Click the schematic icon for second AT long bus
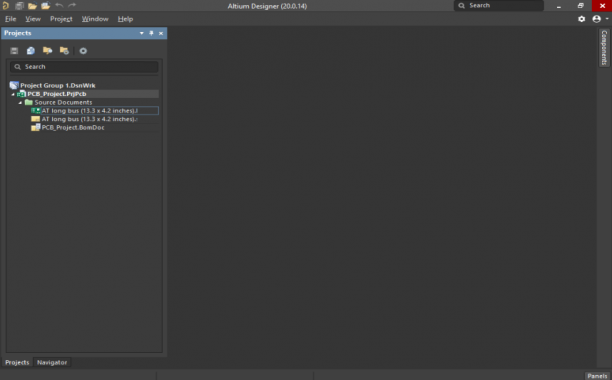Viewport: 612px width, 380px height. 36,119
